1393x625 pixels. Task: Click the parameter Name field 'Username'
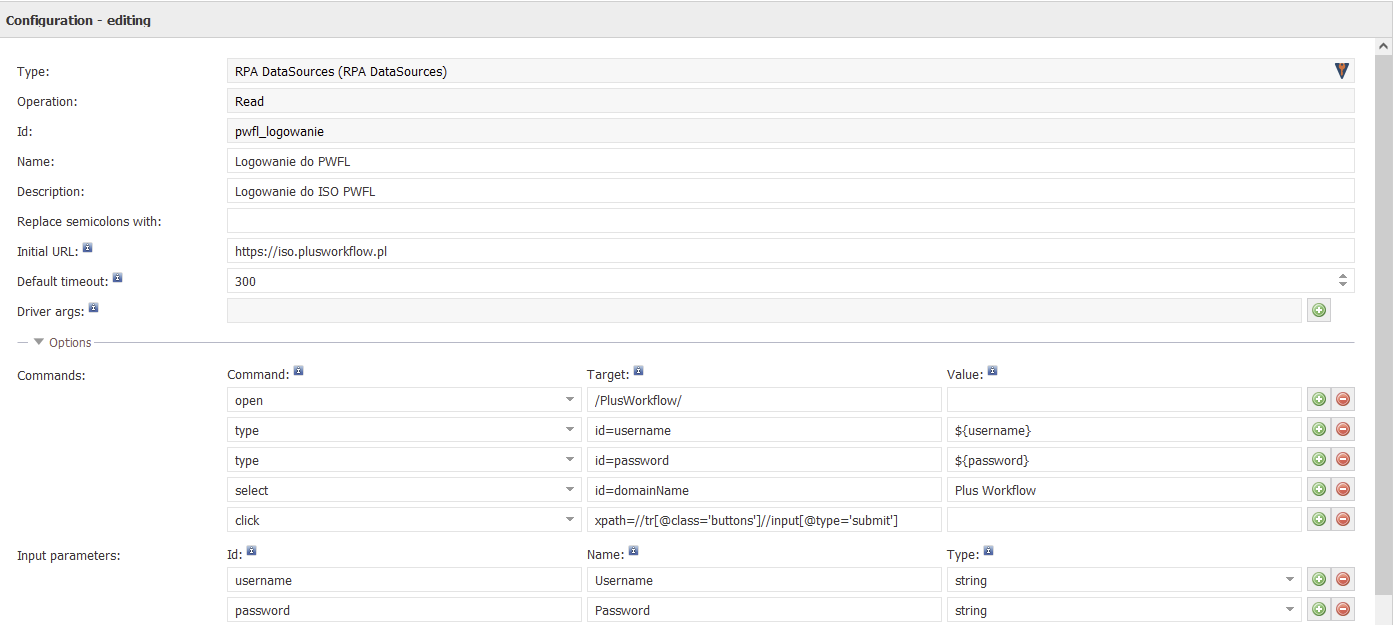tap(764, 580)
